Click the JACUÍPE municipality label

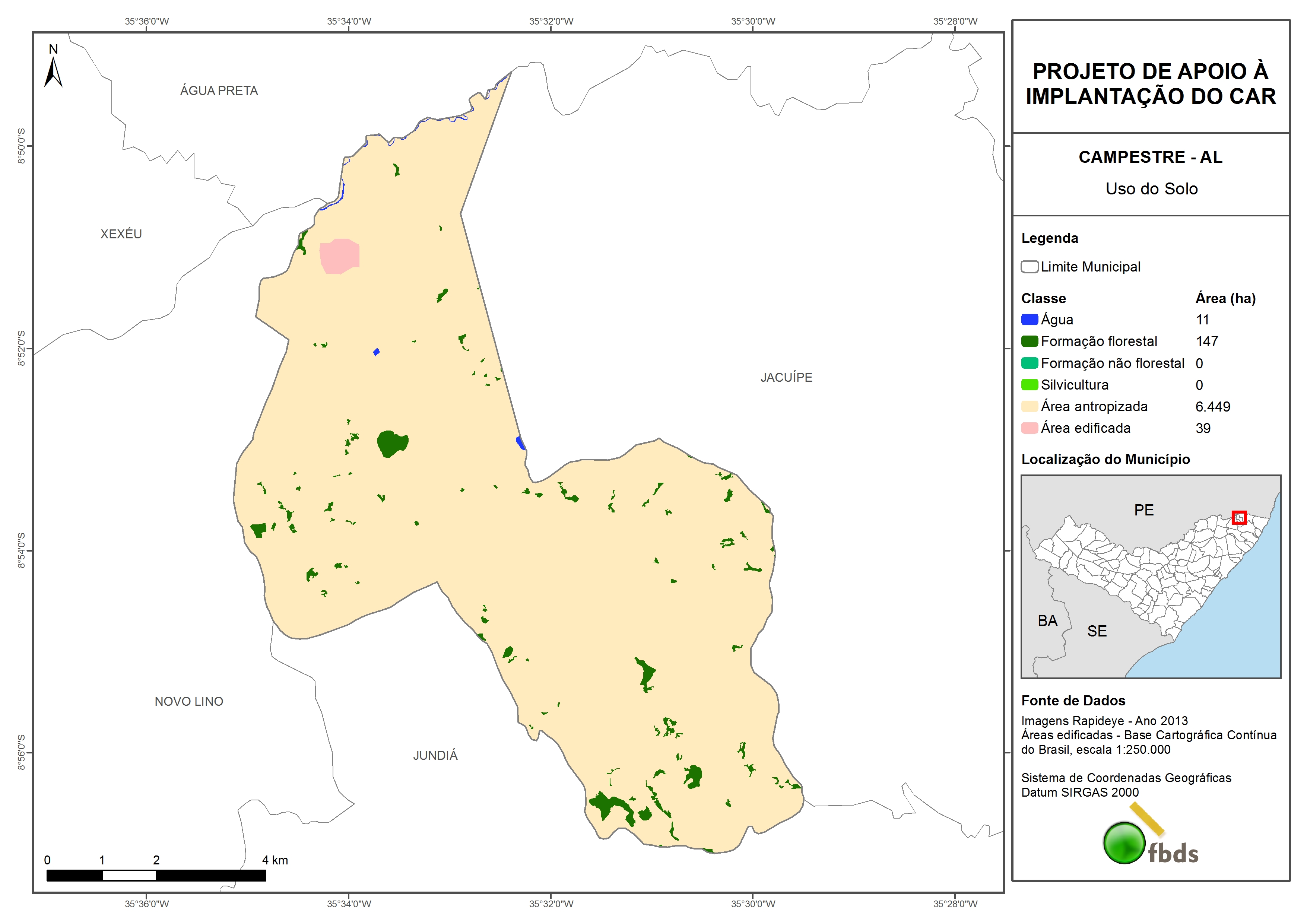coord(786,377)
